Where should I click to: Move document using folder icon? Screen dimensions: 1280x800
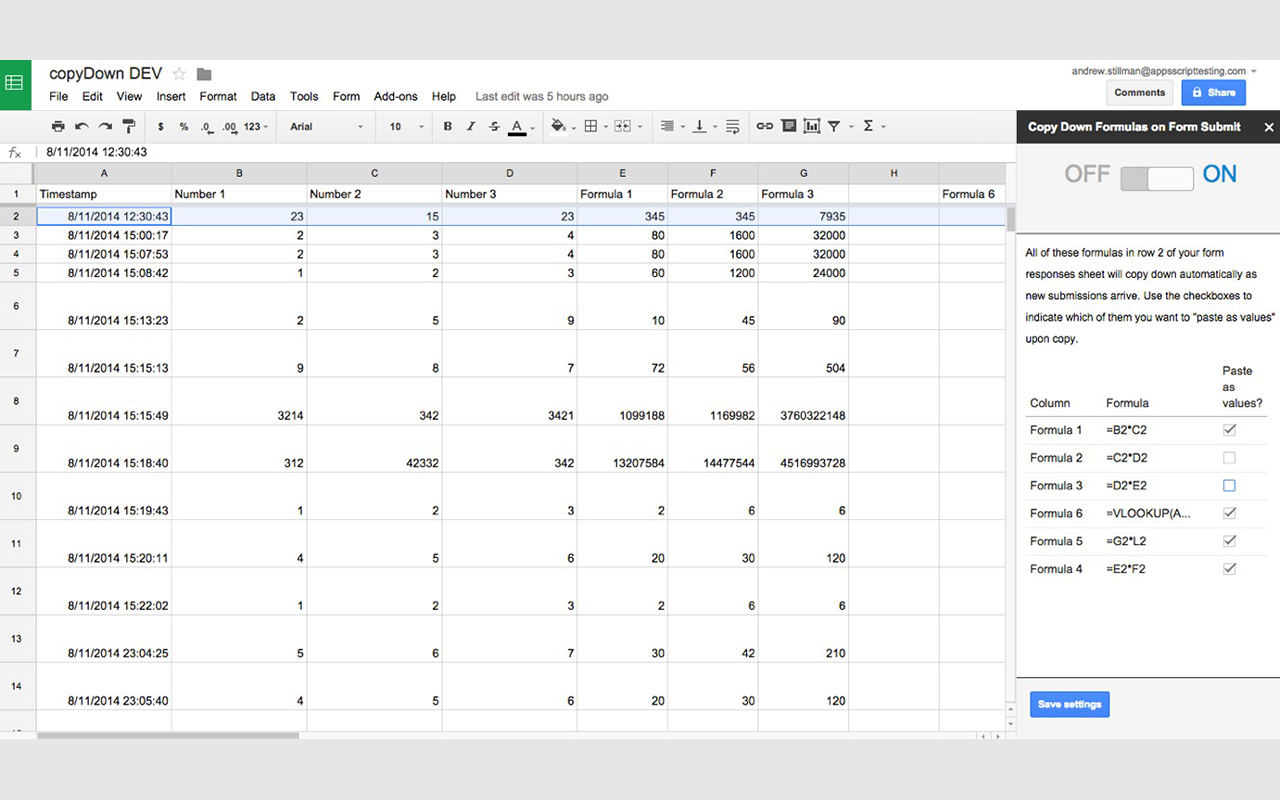click(x=204, y=74)
